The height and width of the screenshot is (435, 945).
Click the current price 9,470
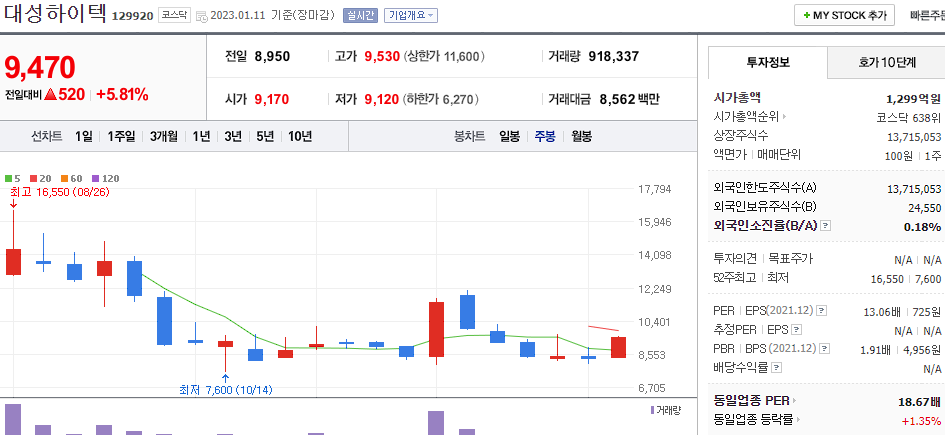[40, 67]
